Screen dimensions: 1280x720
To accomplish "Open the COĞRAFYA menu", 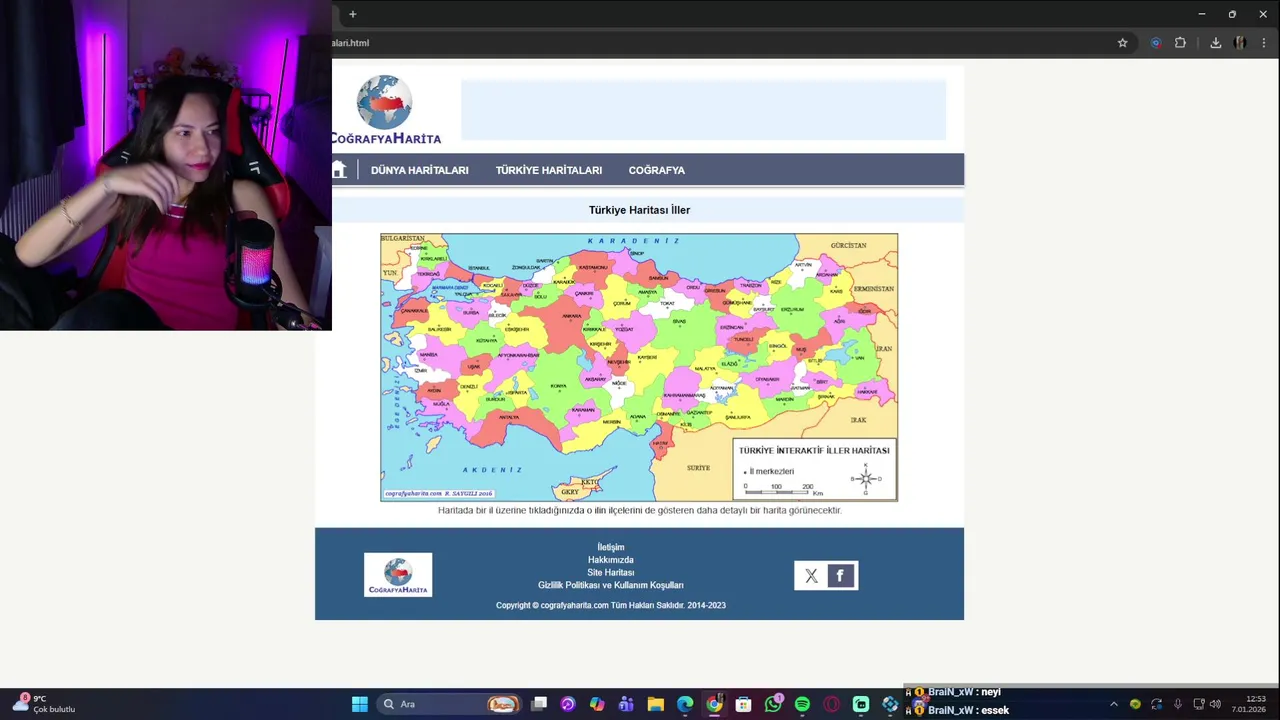I will pyautogui.click(x=657, y=170).
